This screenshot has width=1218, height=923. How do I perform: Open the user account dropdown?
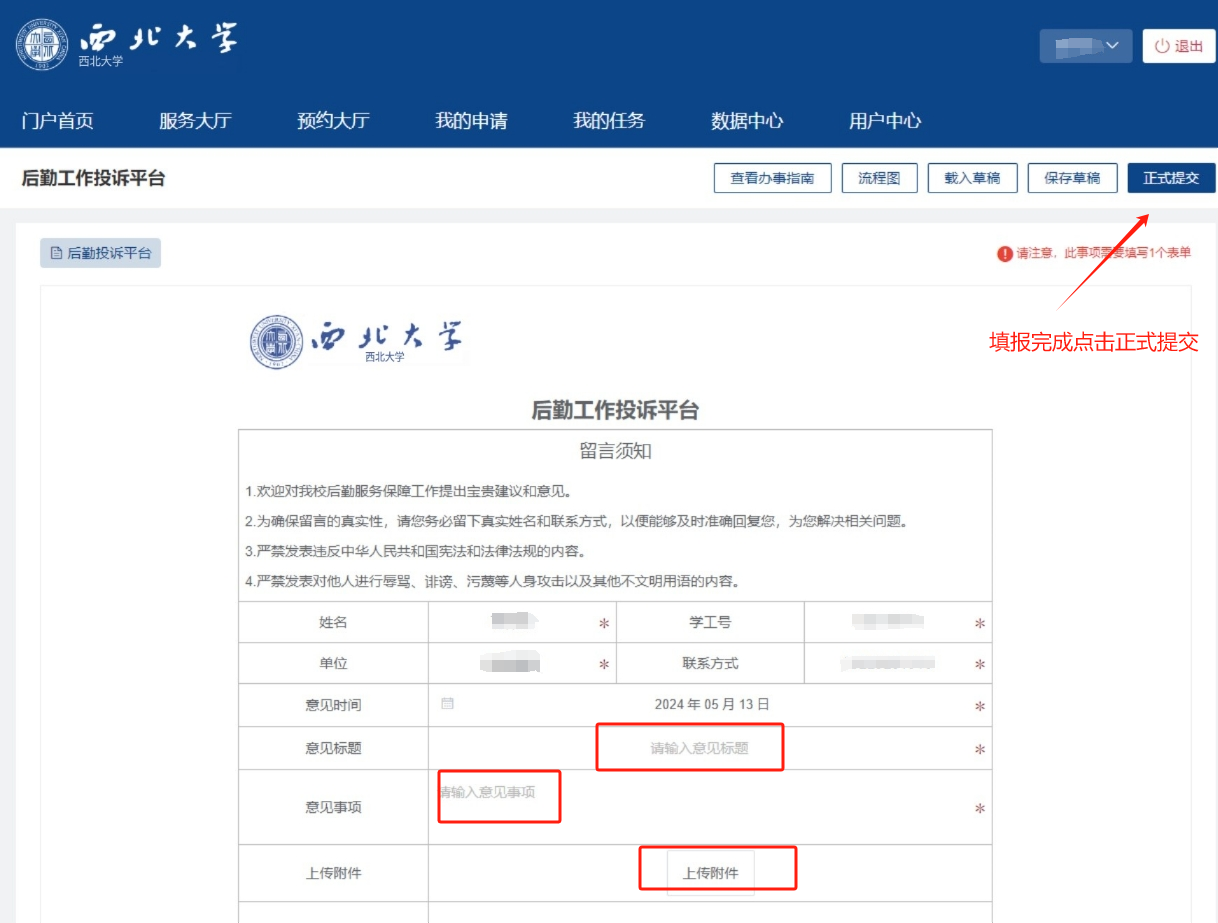tap(1085, 46)
